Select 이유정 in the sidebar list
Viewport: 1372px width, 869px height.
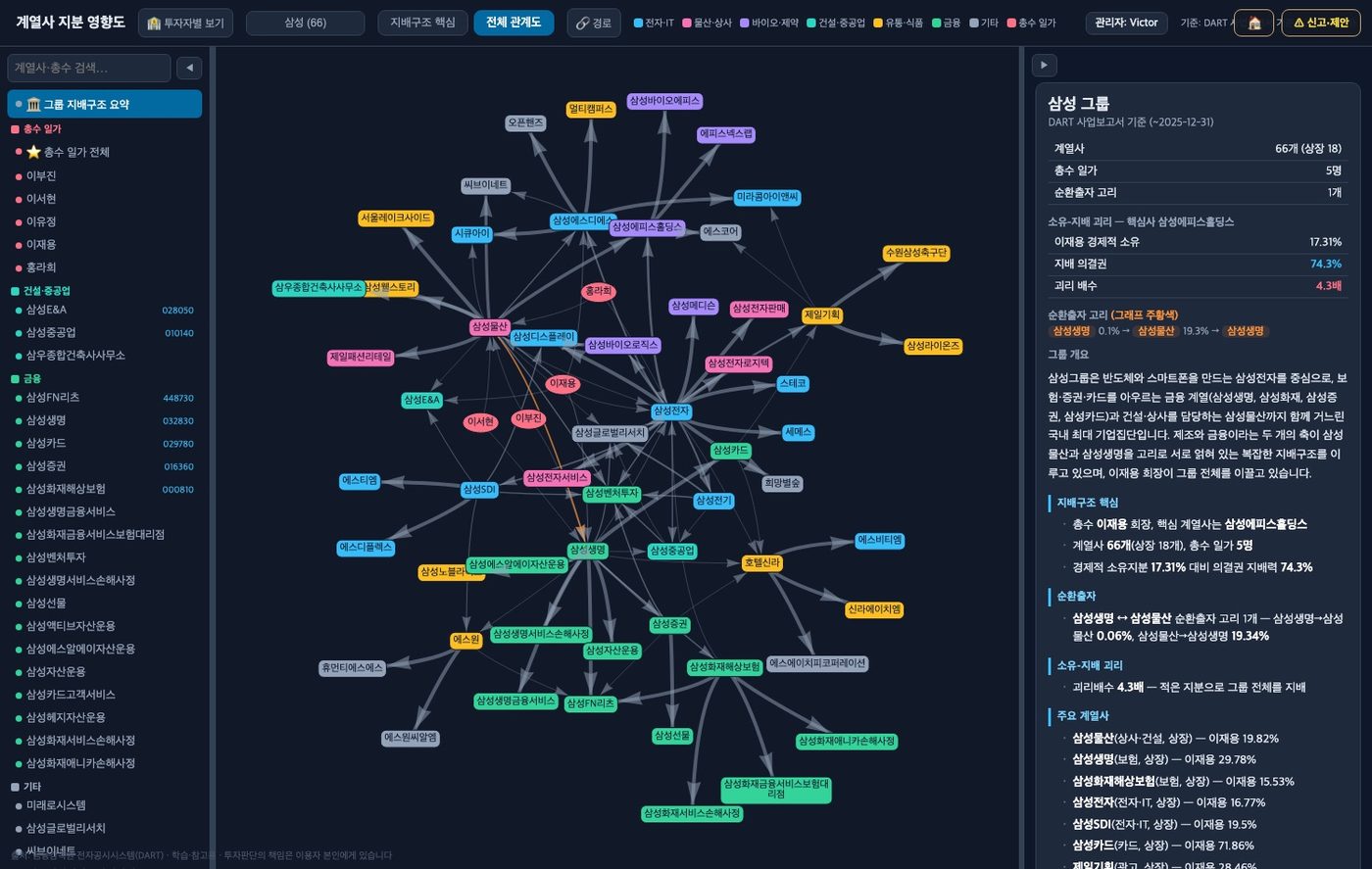pyautogui.click(x=105, y=221)
